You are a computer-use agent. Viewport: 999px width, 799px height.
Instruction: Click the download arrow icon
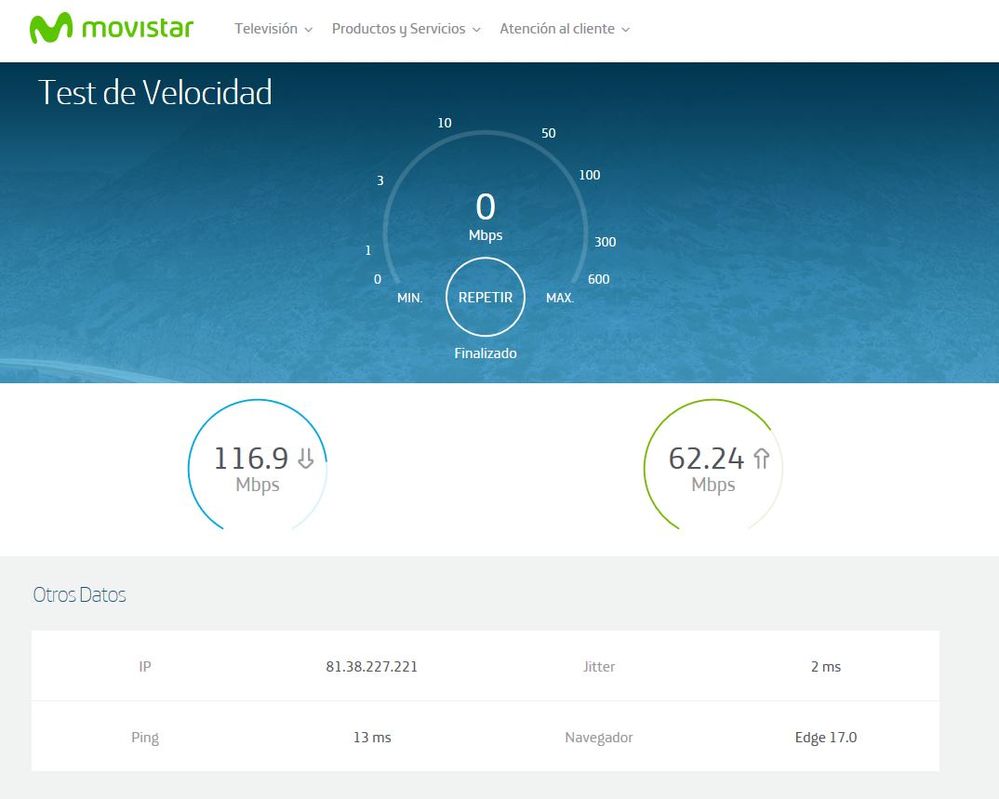306,458
